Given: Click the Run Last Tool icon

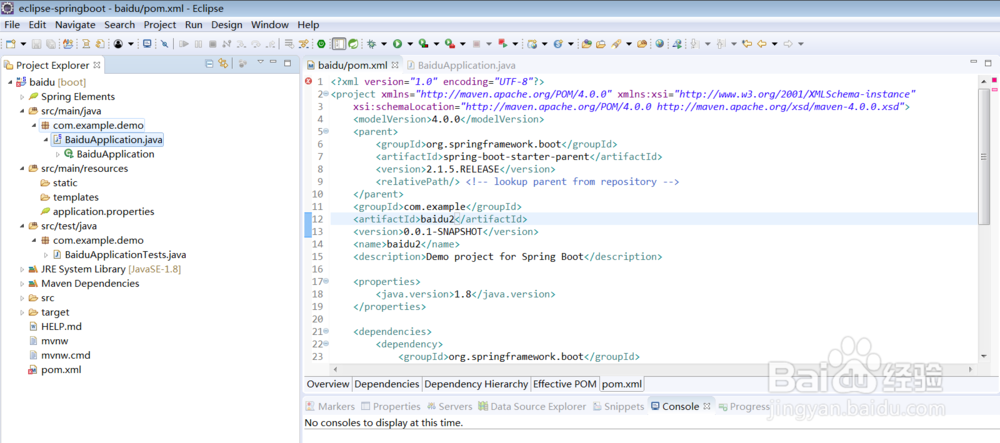Looking at the screenshot, I should point(450,43).
